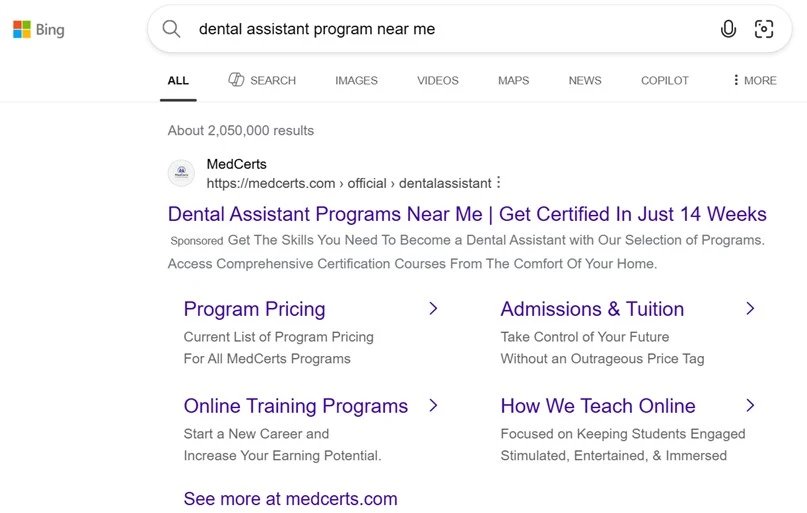Click the magnifying glass search icon
Image resolution: width=807 pixels, height=513 pixels.
(172, 29)
